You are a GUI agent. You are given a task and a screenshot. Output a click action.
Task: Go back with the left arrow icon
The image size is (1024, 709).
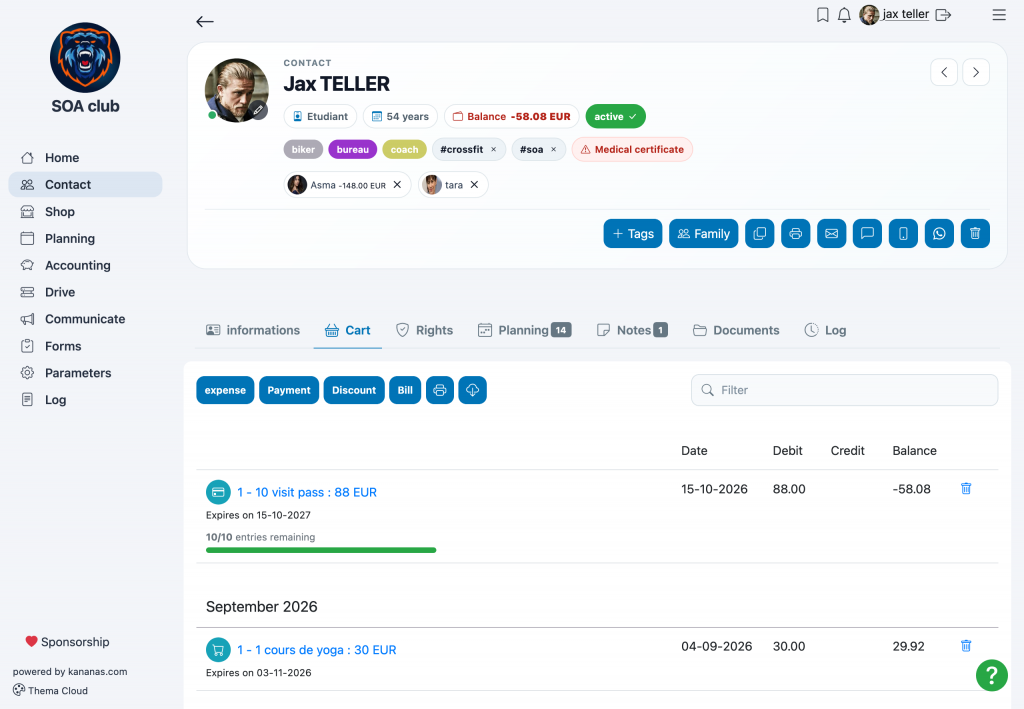point(204,22)
